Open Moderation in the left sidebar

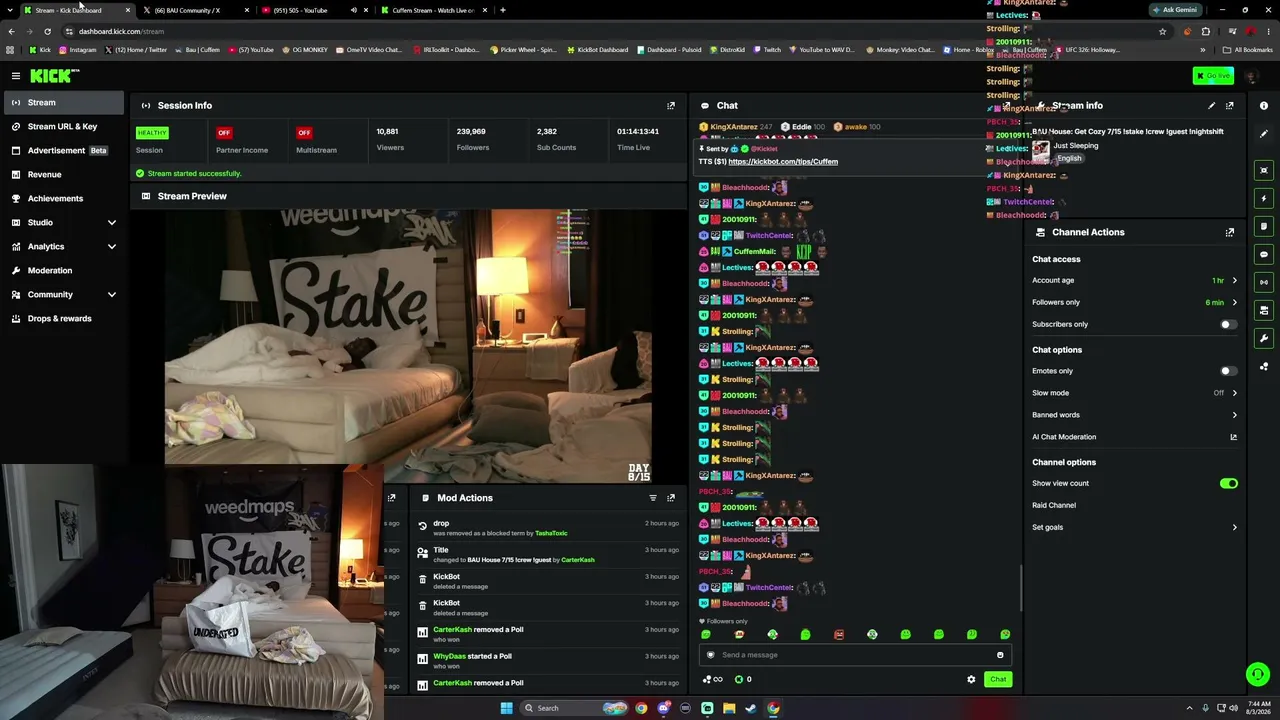click(x=64, y=270)
